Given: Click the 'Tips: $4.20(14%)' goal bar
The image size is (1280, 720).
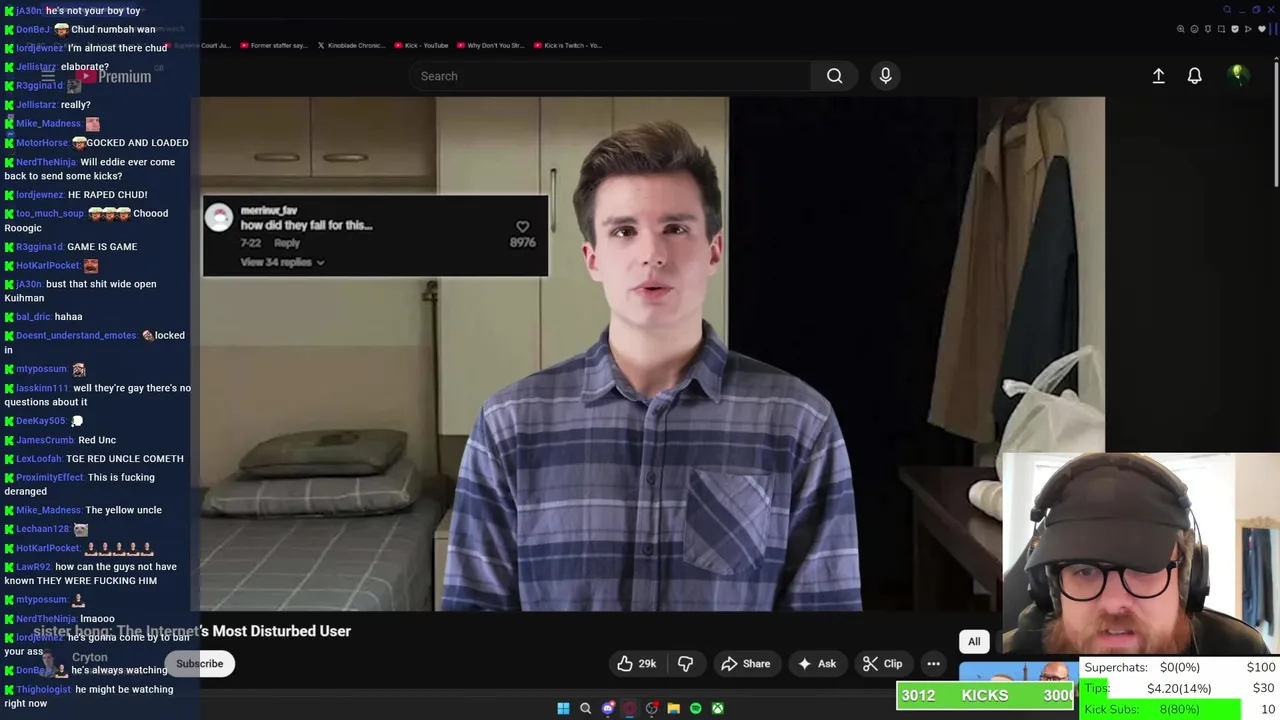Looking at the screenshot, I should coord(1179,688).
